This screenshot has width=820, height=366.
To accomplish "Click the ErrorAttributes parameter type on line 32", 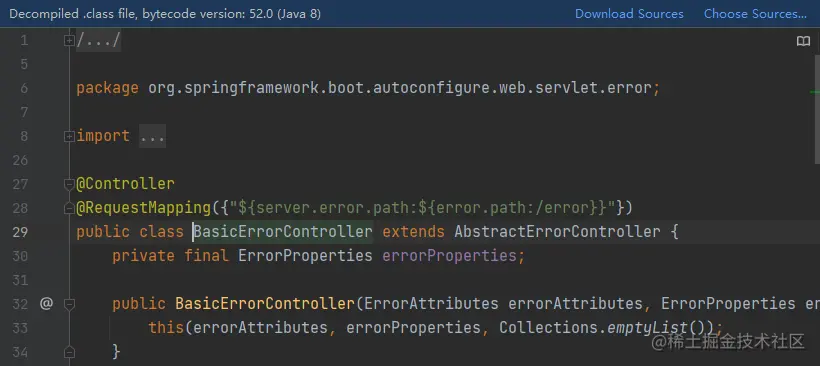I will coord(431,304).
